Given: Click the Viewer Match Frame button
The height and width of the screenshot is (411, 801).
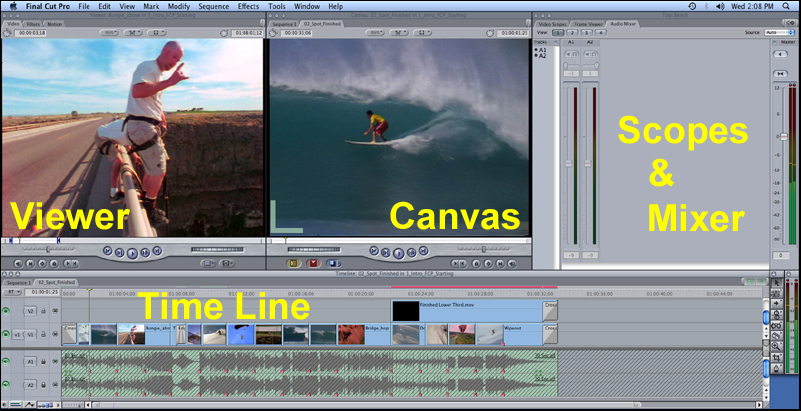Looking at the screenshot, I should pos(18,264).
